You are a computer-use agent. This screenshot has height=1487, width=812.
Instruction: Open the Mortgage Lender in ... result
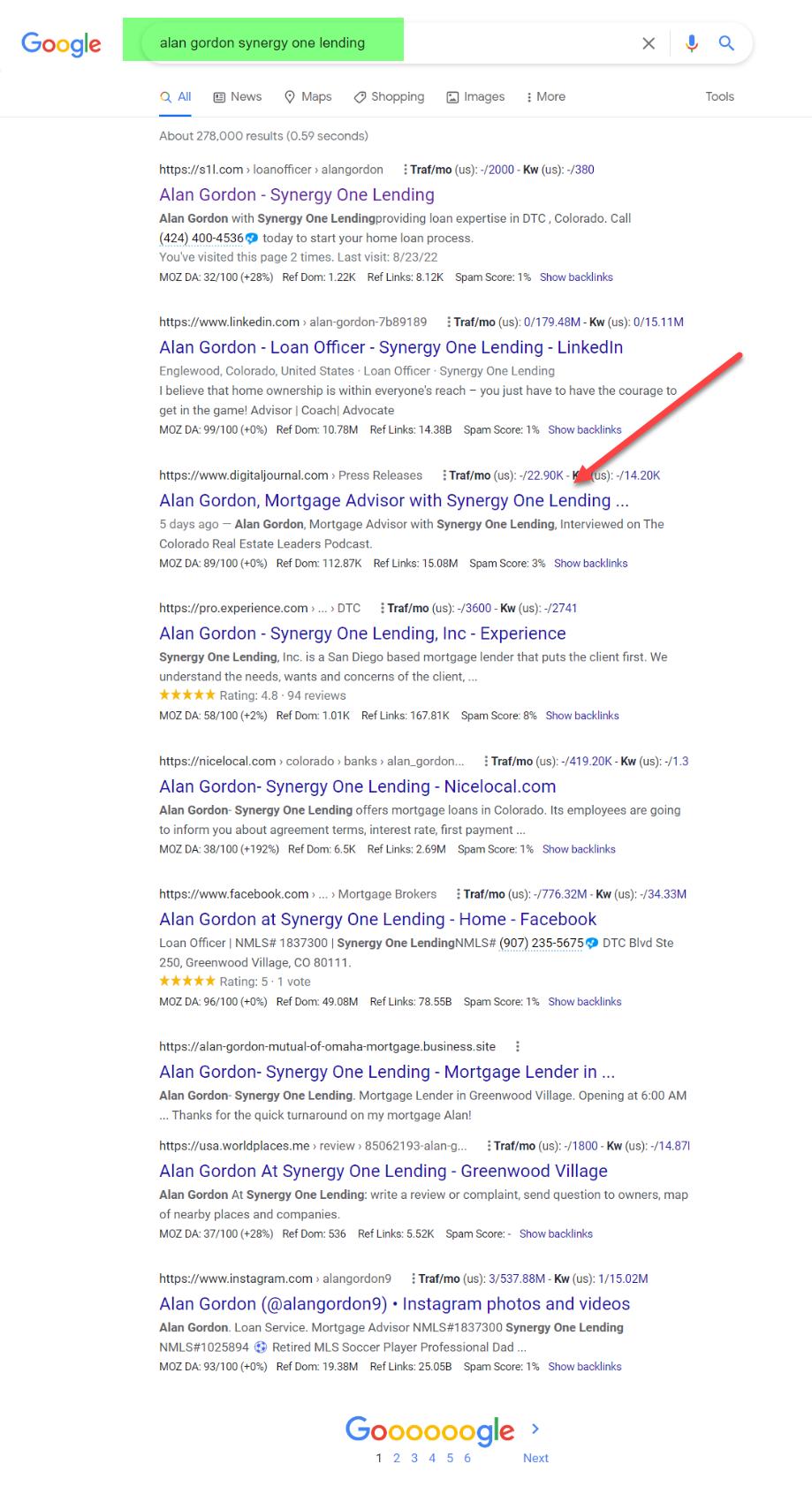pyautogui.click(x=387, y=1072)
